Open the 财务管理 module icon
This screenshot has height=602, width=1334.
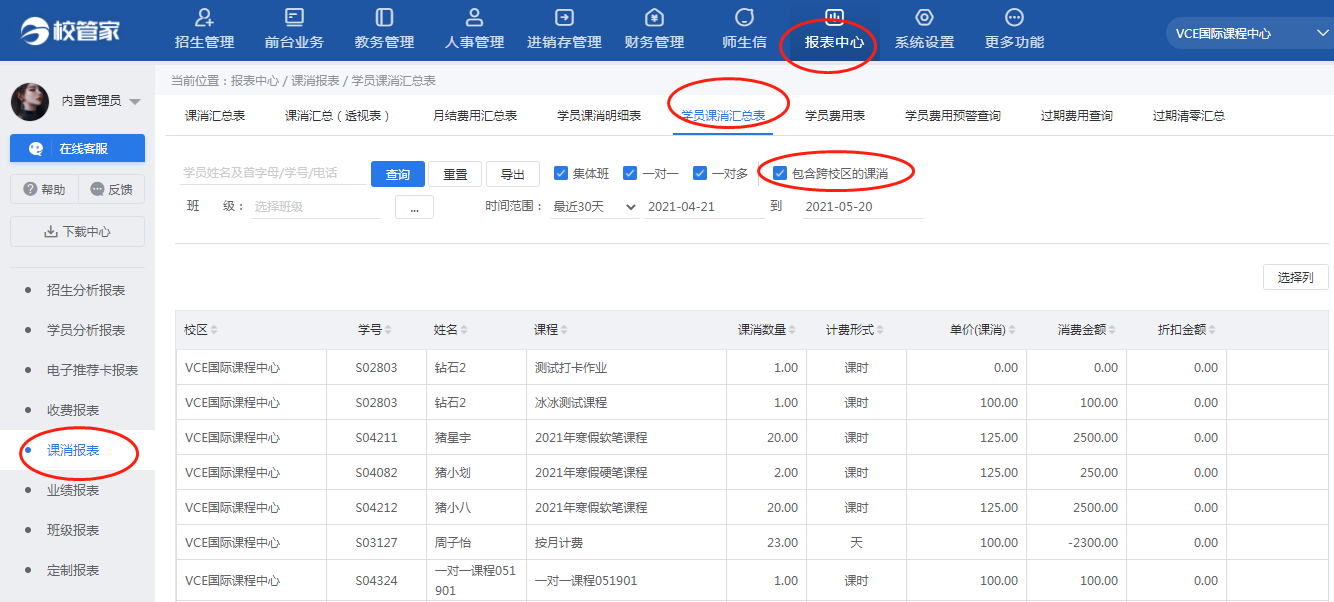click(x=654, y=17)
